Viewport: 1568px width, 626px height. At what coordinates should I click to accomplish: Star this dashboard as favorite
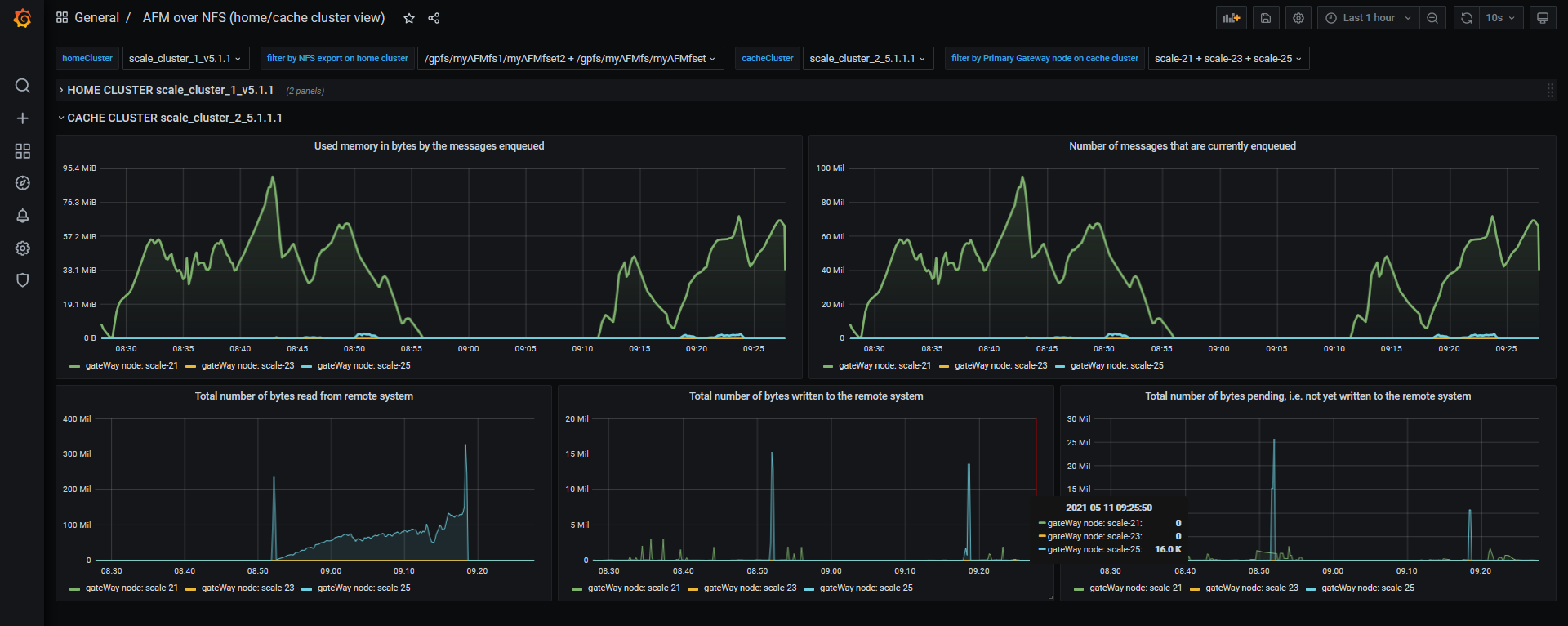[x=409, y=18]
